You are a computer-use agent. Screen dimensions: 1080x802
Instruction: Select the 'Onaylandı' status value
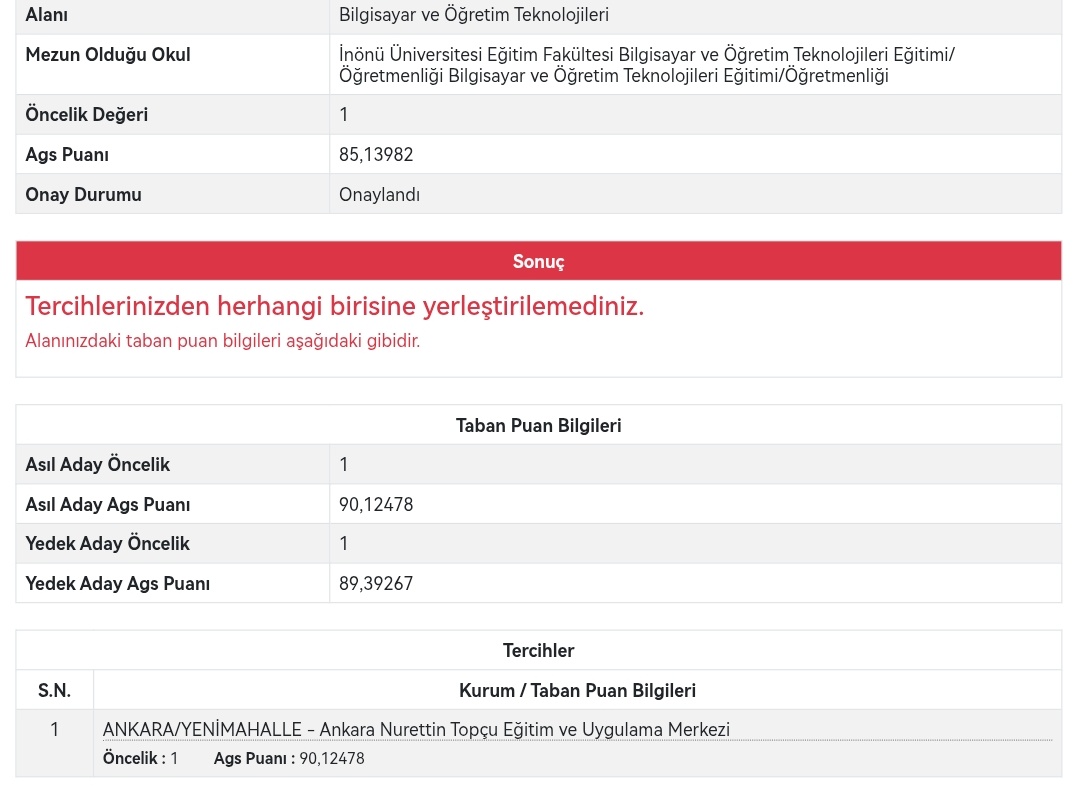pyautogui.click(x=380, y=194)
